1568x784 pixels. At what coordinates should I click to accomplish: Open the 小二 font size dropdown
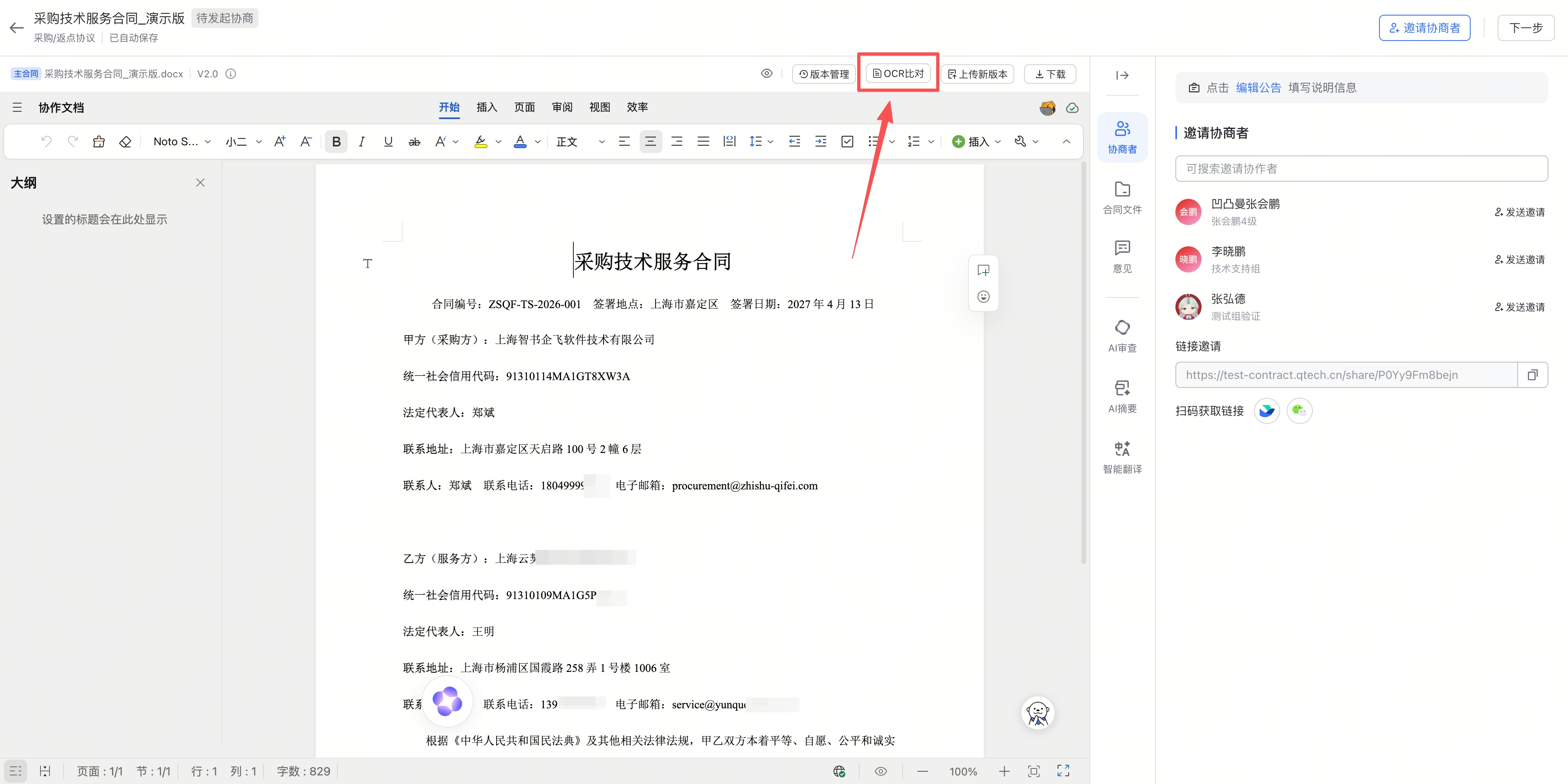tap(243, 142)
